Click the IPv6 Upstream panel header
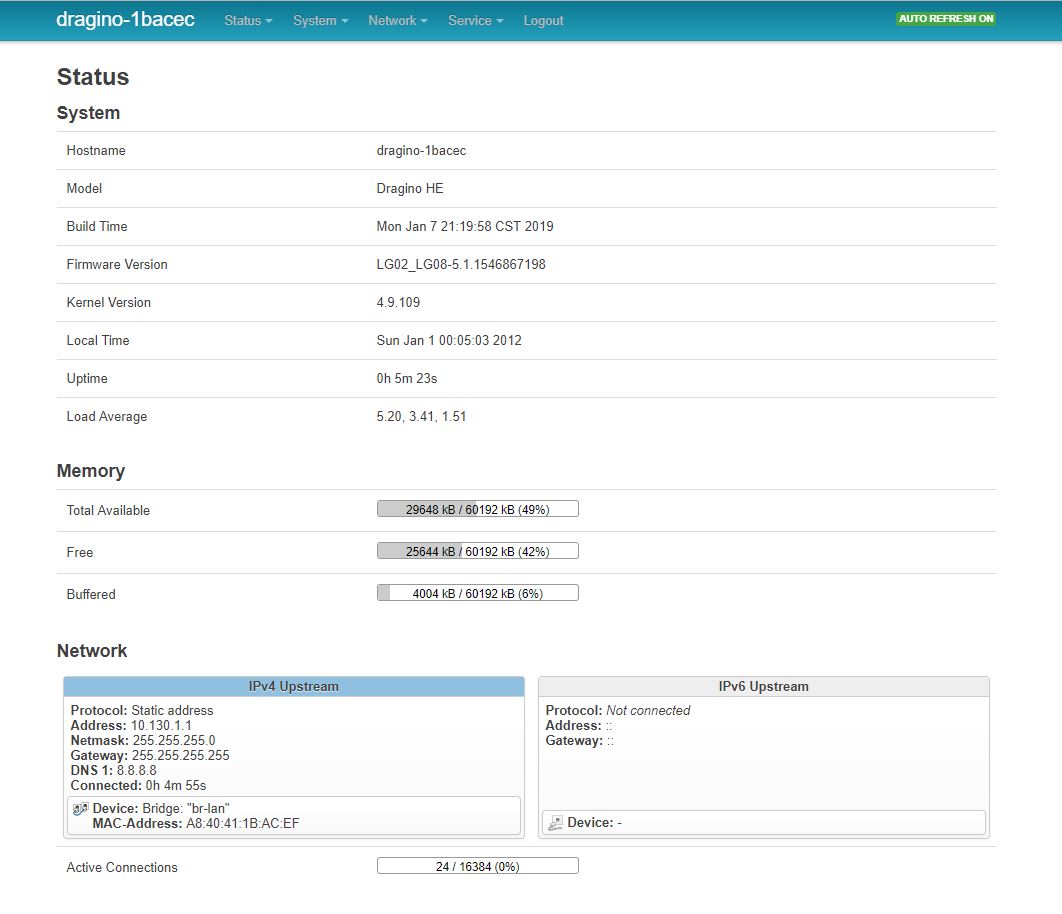Screen dimensions: 1062x914 click(763, 686)
